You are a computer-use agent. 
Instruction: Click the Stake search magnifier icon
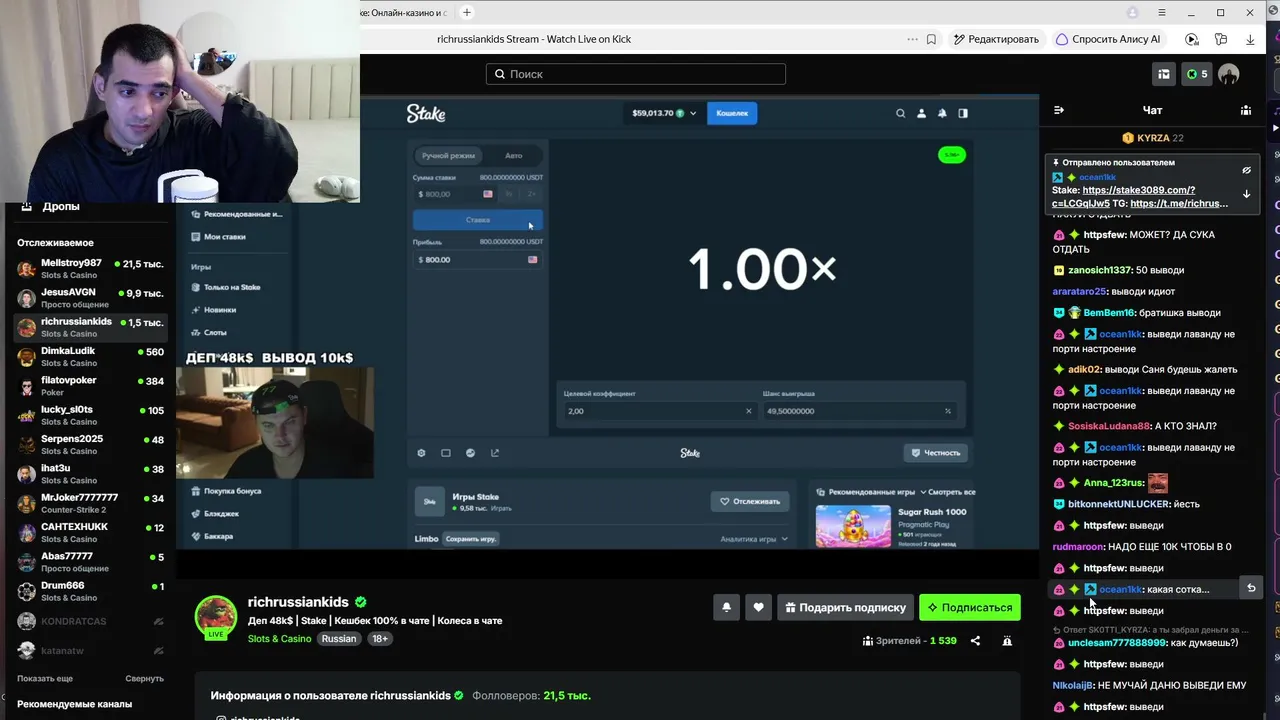point(900,113)
